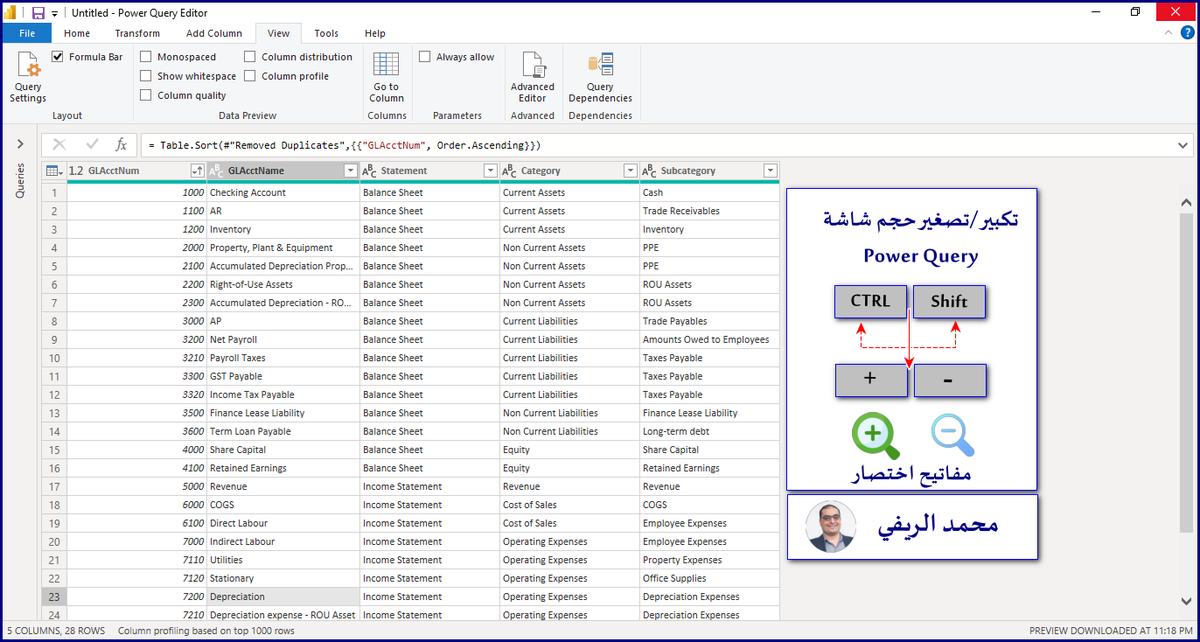Image resolution: width=1200 pixels, height=642 pixels.
Task: Click the 5 COLUMNS, 28 ROWS status text
Action: [56, 631]
